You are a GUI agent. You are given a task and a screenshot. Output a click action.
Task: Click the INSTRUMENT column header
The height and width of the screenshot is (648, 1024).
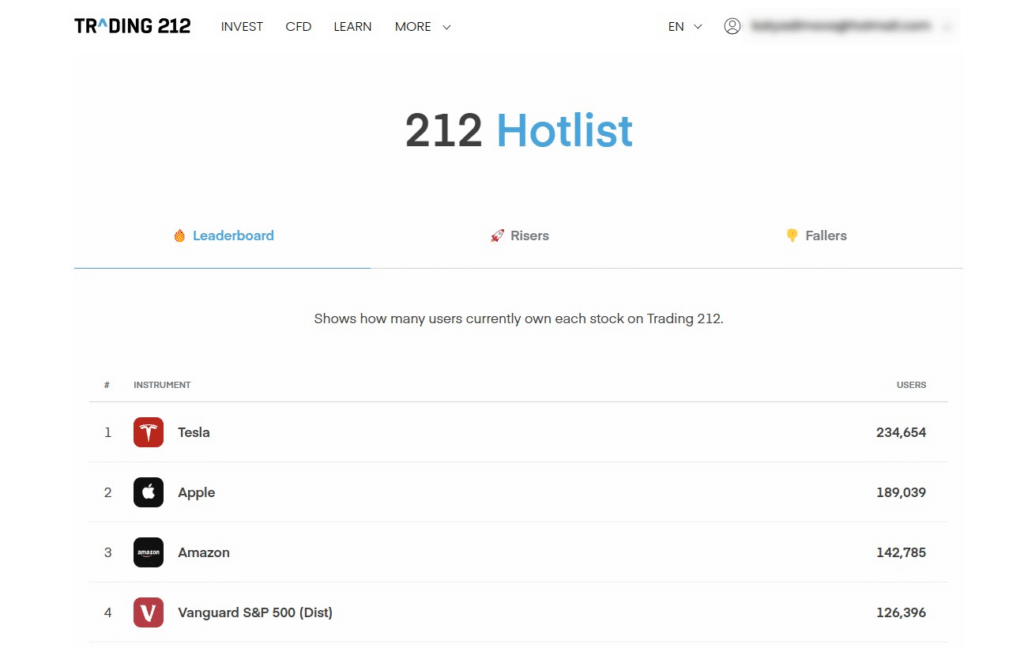[x=162, y=385]
